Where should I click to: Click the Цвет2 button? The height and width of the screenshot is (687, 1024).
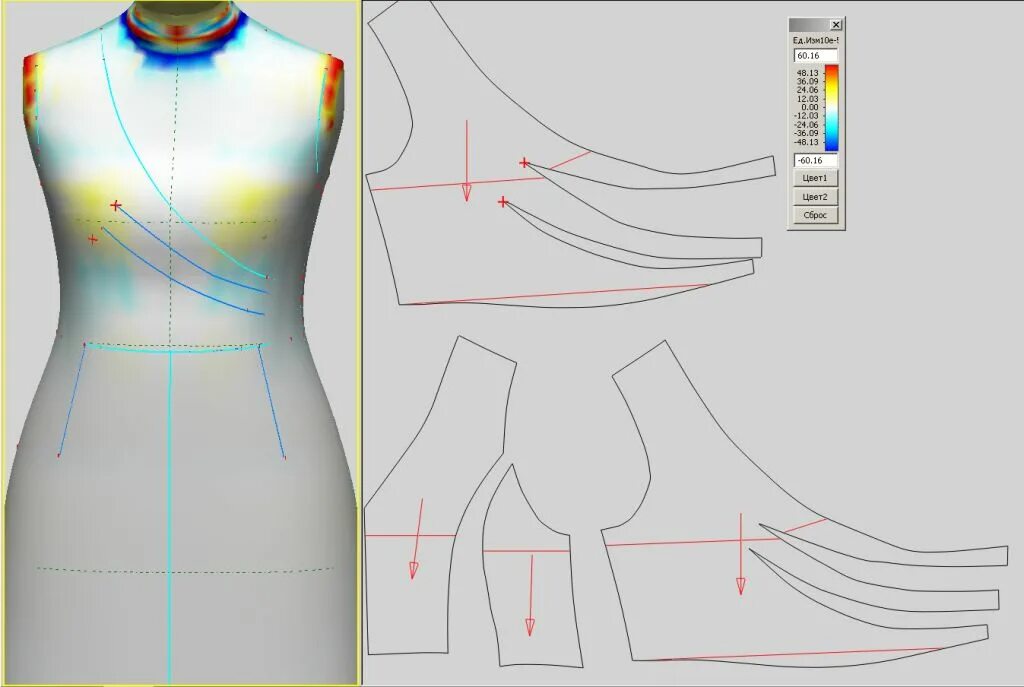point(815,197)
